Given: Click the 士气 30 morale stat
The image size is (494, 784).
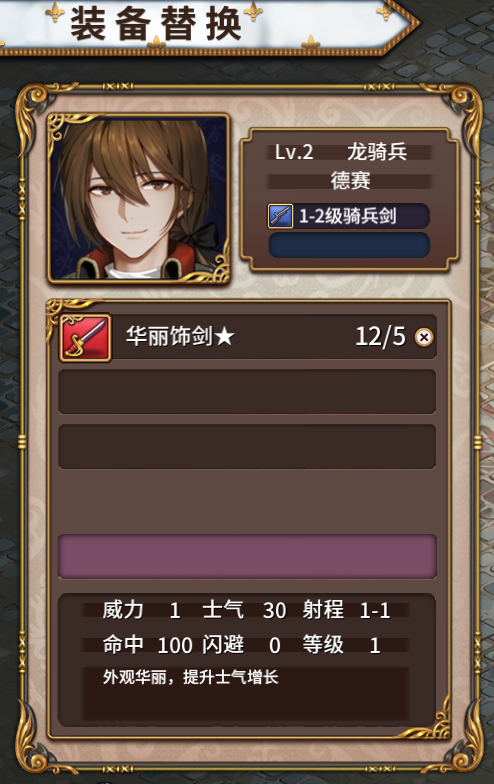Looking at the screenshot, I should click(244, 610).
